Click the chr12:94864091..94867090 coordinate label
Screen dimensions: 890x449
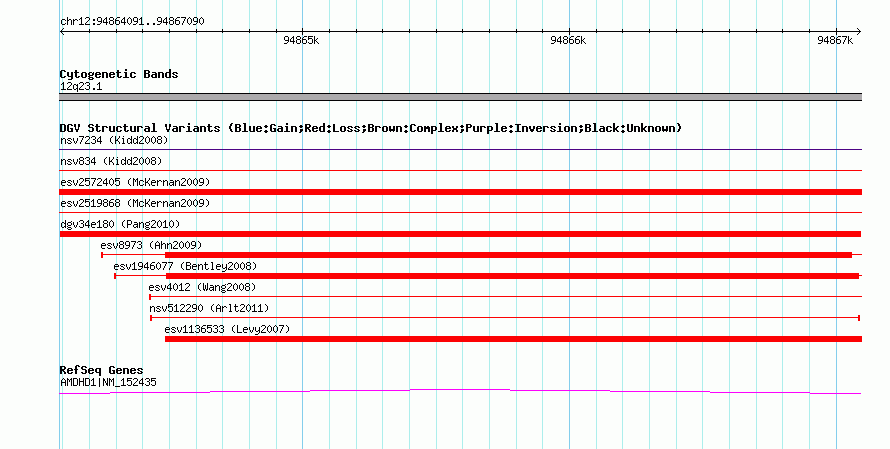132,21
